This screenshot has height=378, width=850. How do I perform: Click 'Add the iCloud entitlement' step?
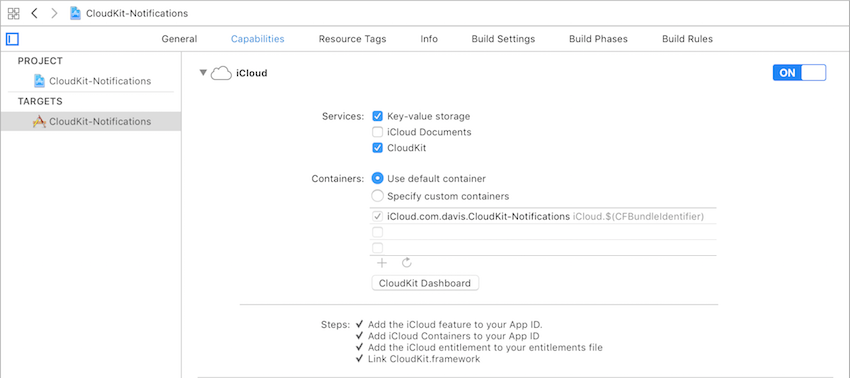pos(485,347)
